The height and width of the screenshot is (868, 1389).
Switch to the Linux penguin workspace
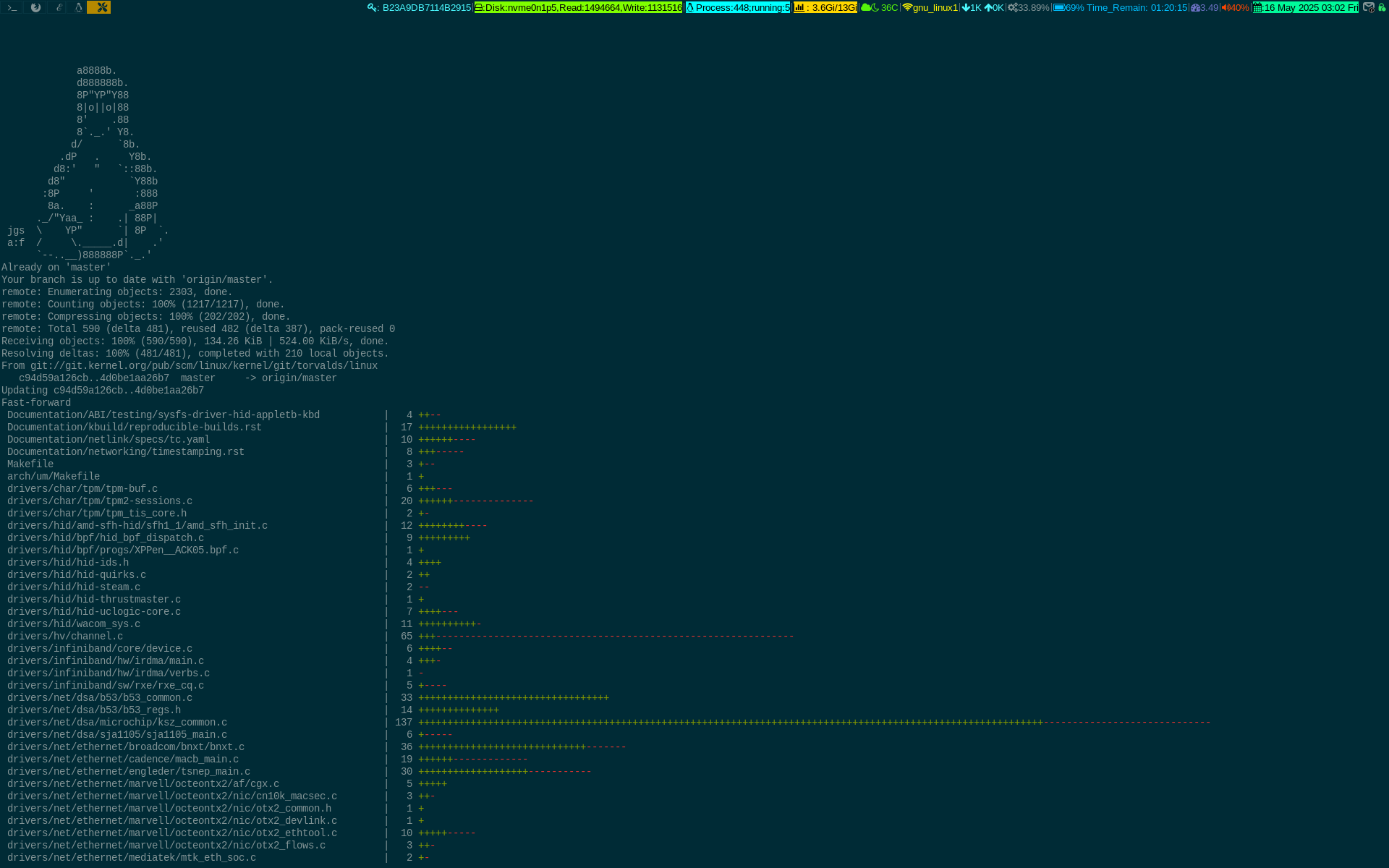click(79, 7)
